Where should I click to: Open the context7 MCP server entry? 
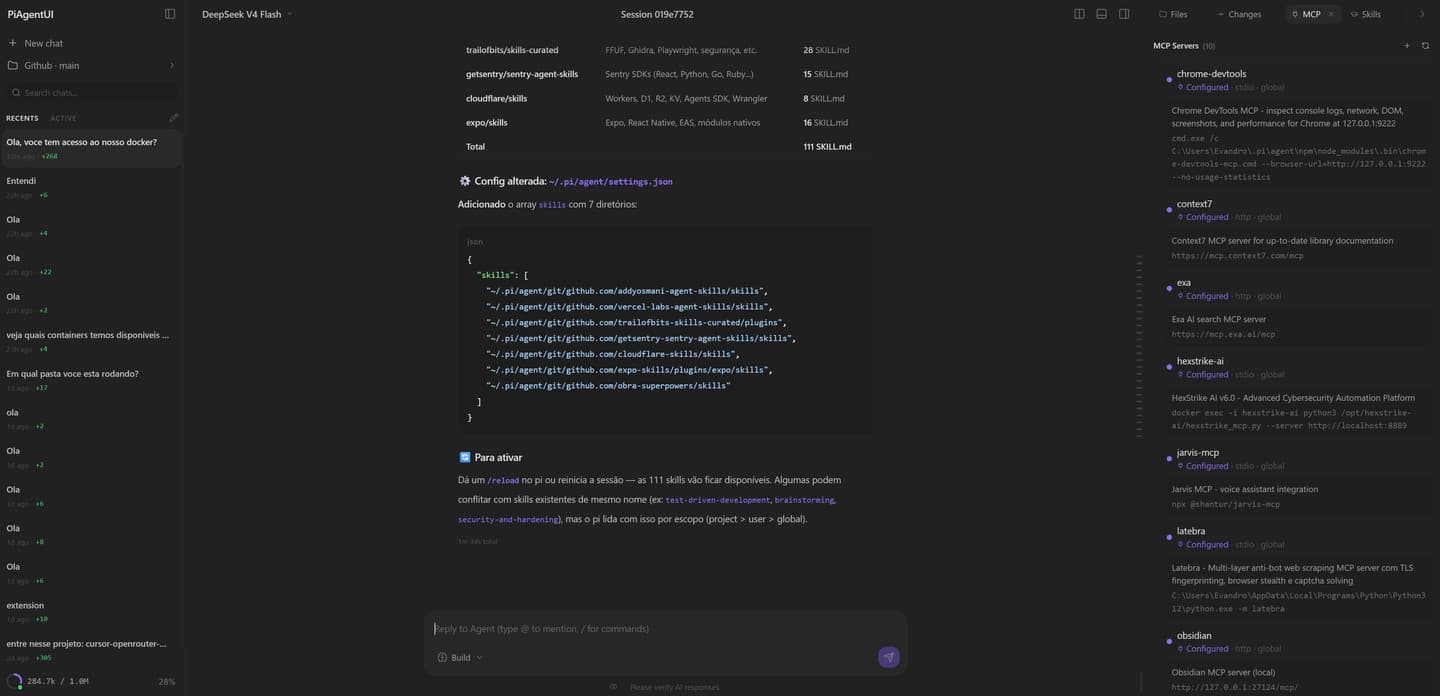point(1194,204)
